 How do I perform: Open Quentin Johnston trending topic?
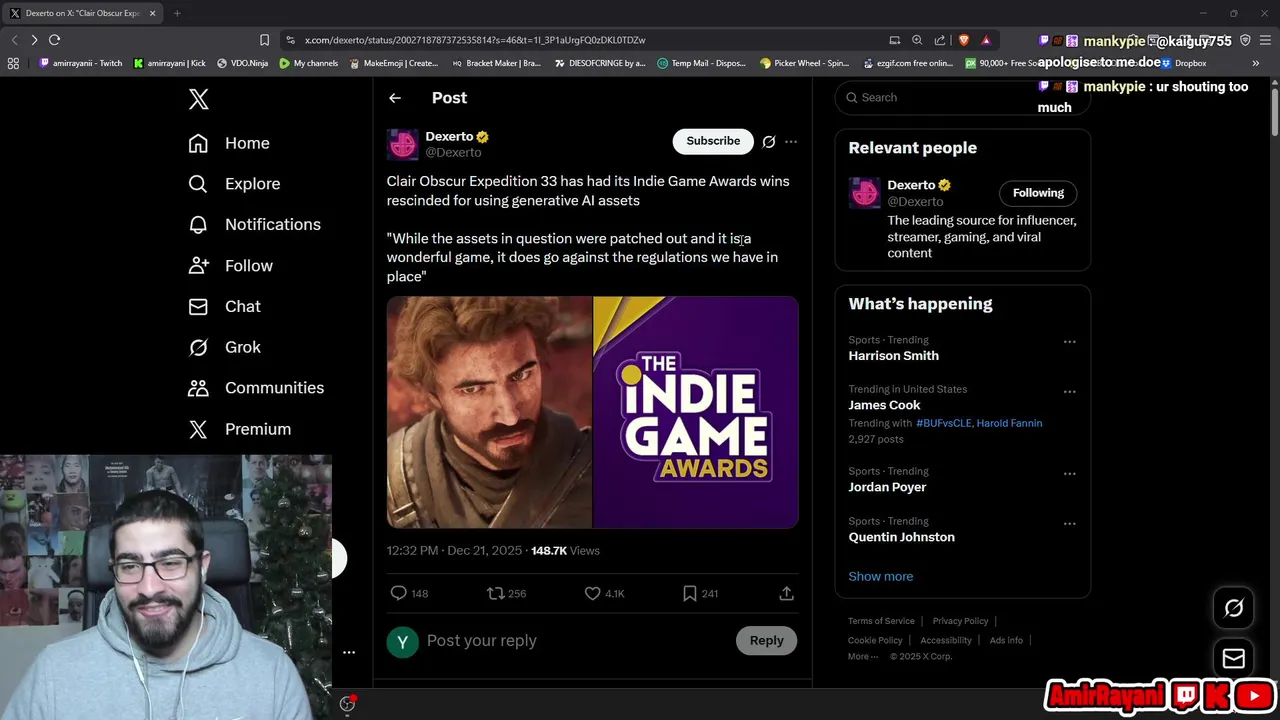(x=901, y=537)
